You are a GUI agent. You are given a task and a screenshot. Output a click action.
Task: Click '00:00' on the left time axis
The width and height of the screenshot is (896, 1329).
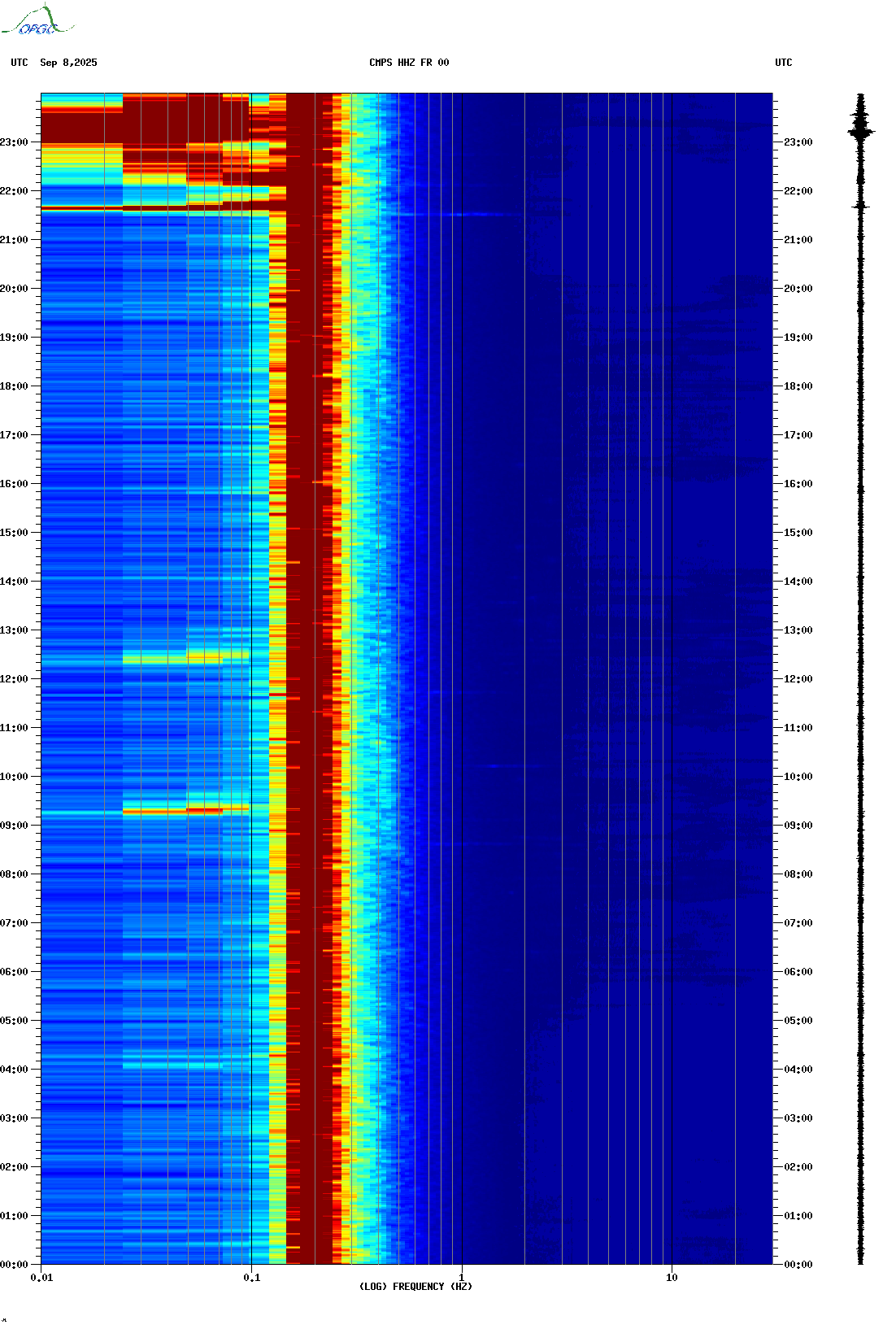click(x=14, y=1265)
